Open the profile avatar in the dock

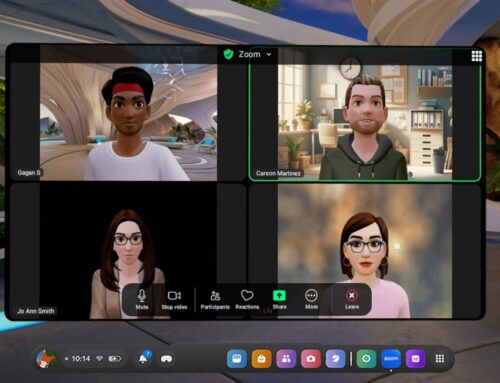coord(46,359)
